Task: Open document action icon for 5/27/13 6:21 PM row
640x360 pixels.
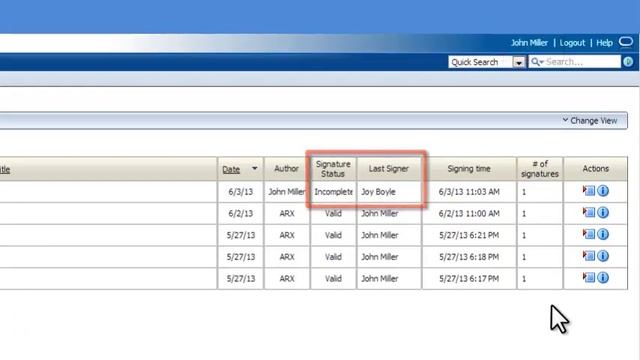Action: coord(589,234)
